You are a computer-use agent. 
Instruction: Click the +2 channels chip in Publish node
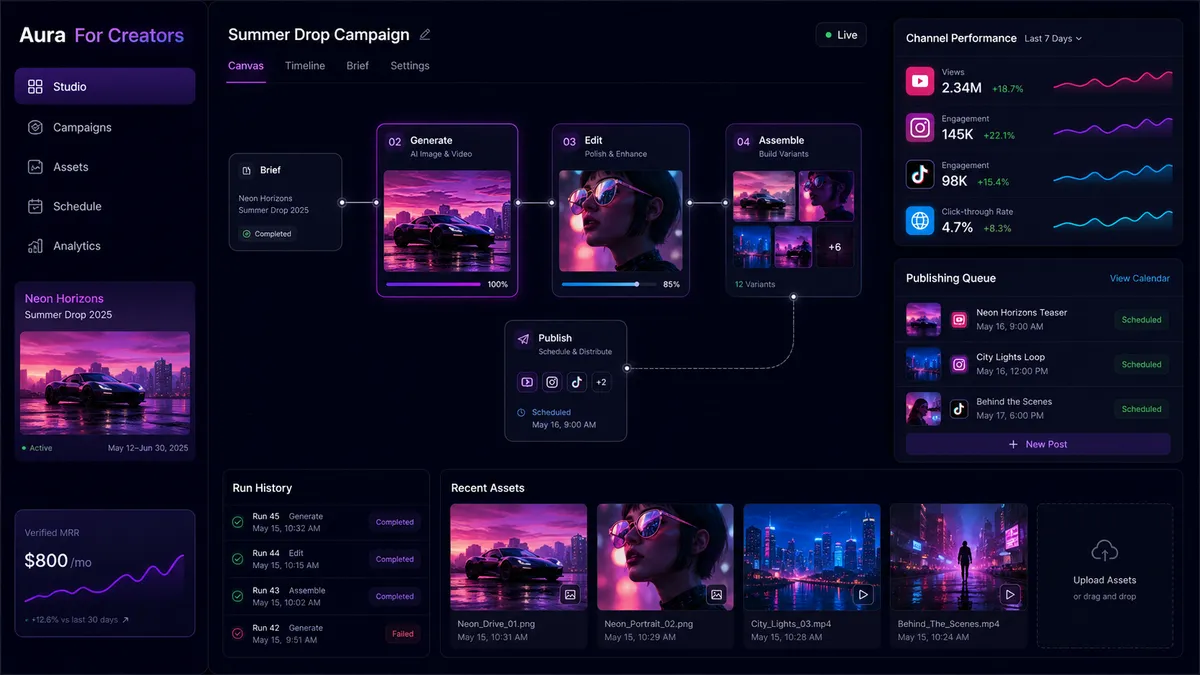601,382
